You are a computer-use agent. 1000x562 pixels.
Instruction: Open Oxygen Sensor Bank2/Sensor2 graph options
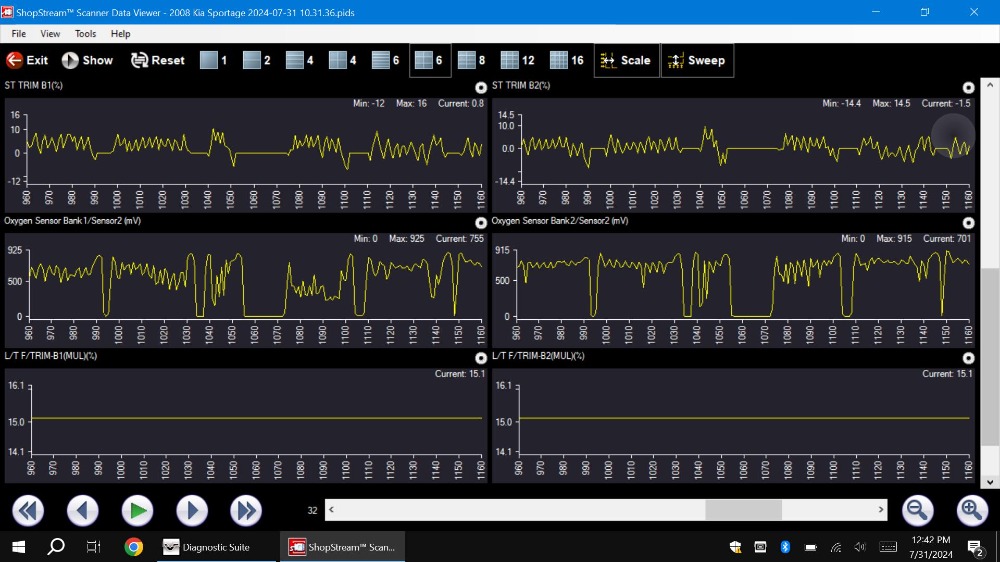[x=968, y=223]
